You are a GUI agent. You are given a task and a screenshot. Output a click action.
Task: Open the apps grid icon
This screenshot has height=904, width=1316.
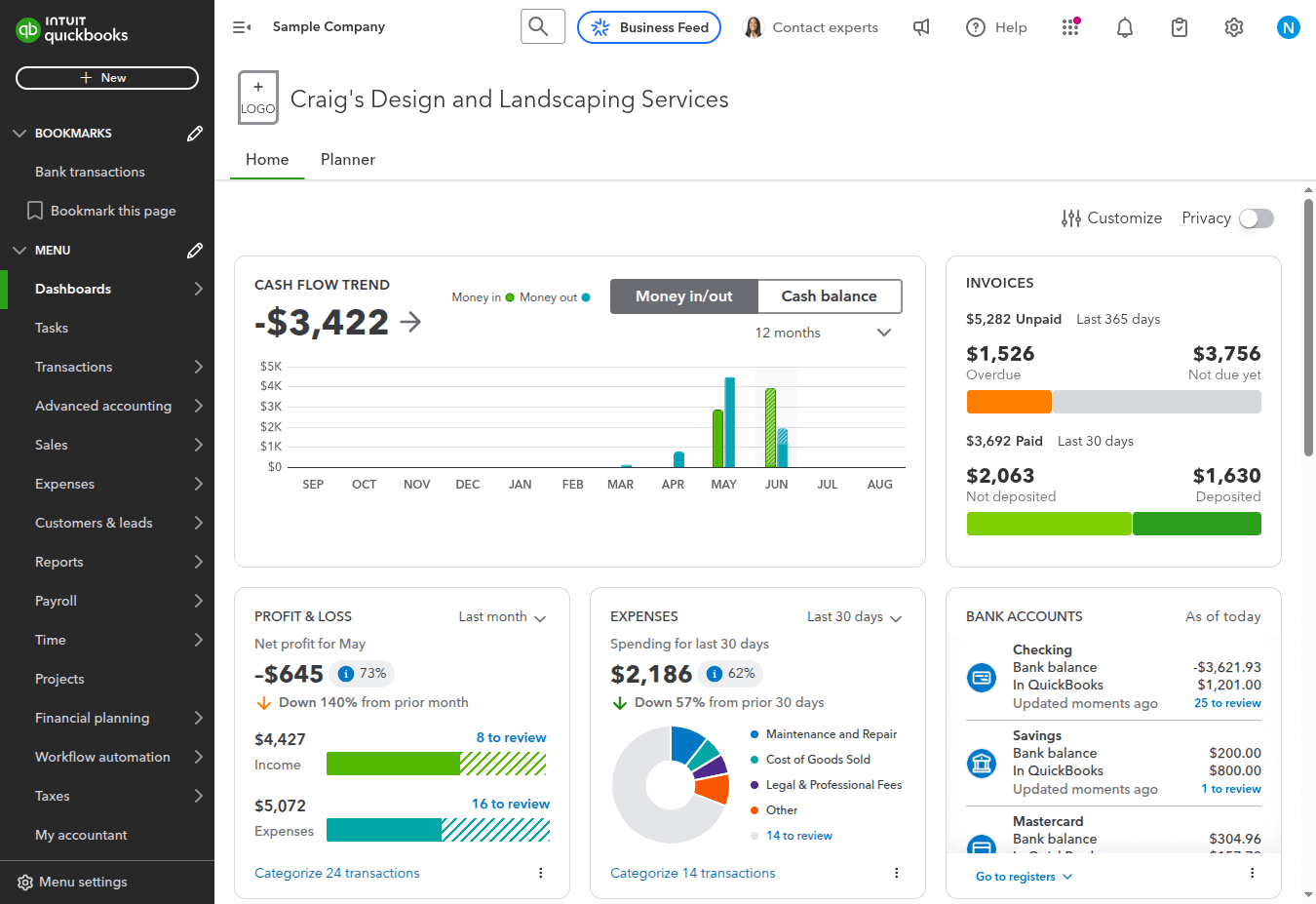pyautogui.click(x=1070, y=27)
